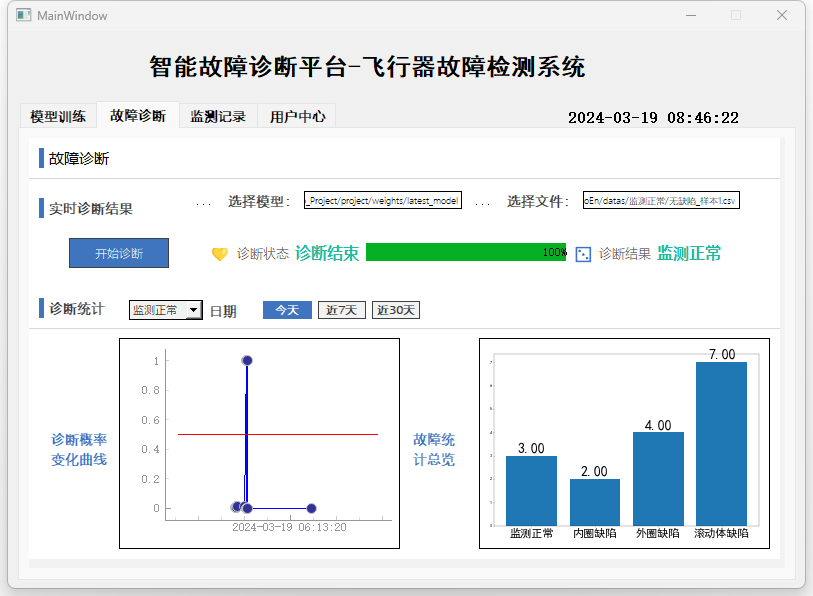Select the 近30天 date filter

click(x=395, y=310)
